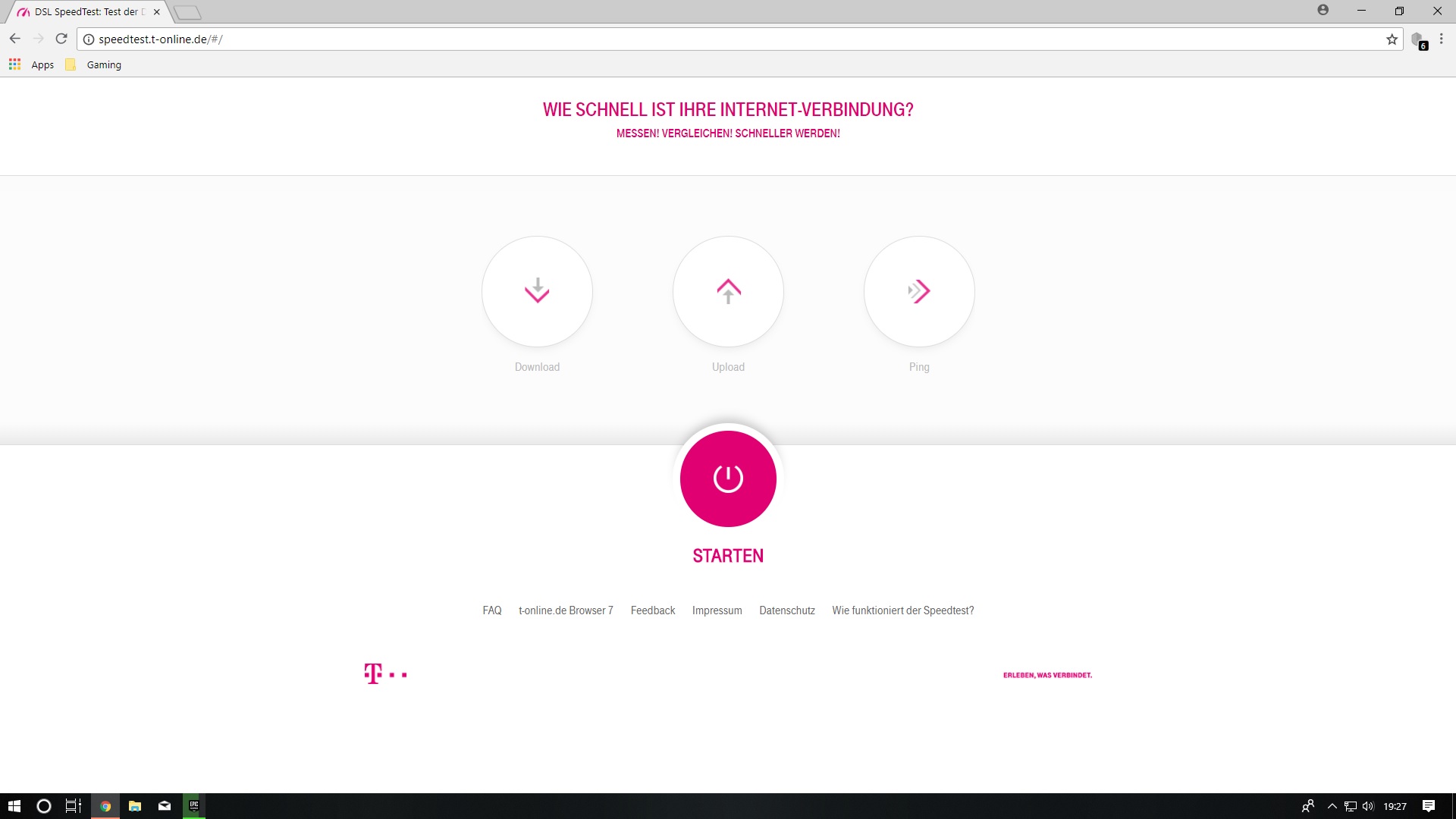Click the Download arrow circle icon

click(x=537, y=291)
